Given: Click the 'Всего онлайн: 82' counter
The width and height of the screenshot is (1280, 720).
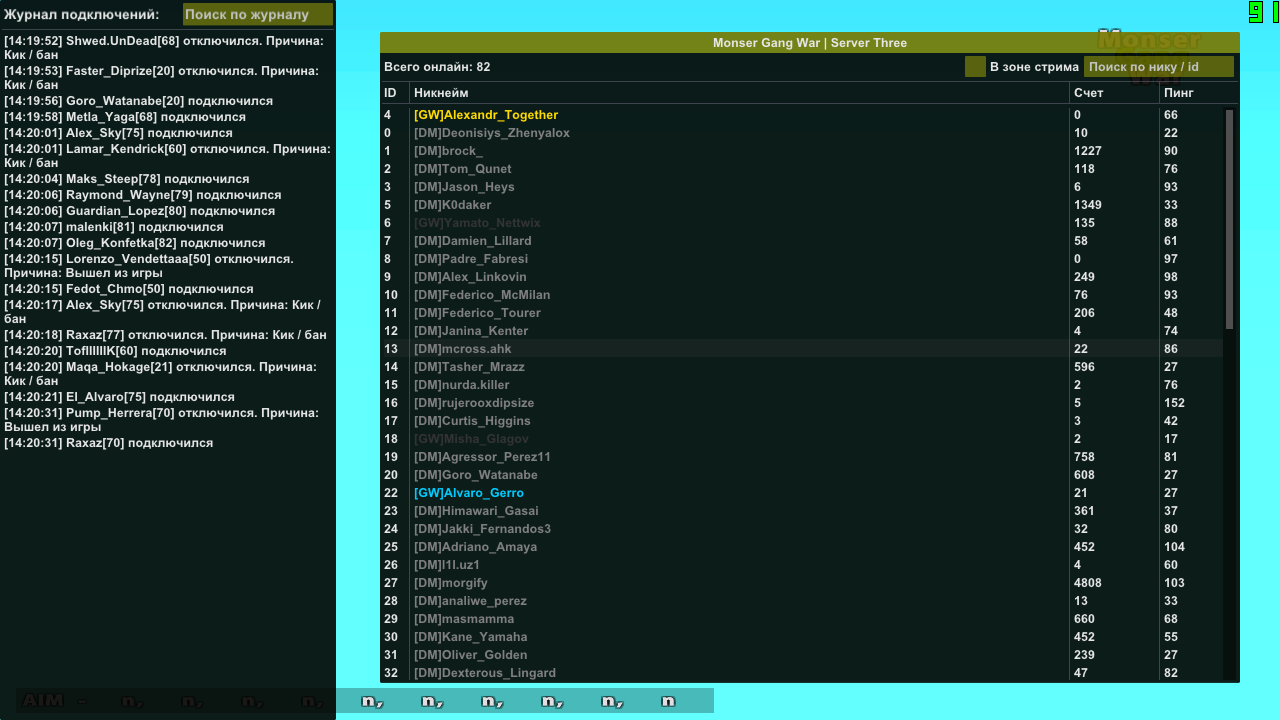Looking at the screenshot, I should coord(437,67).
